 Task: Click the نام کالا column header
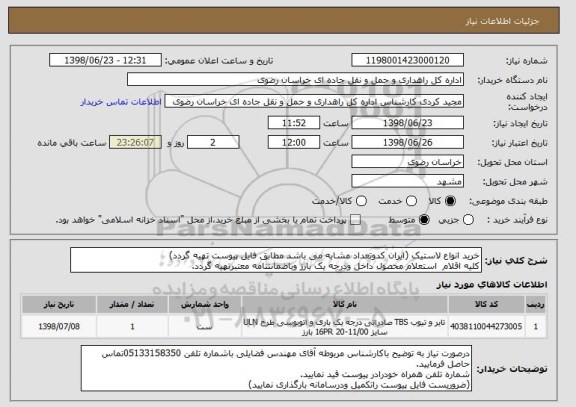click(x=345, y=304)
